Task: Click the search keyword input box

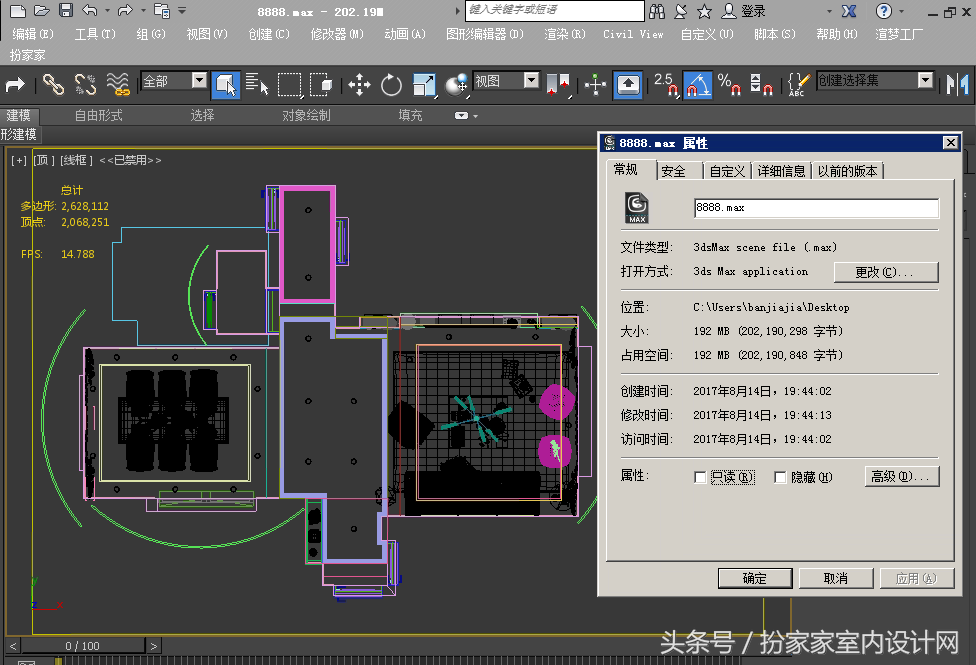Action: (x=555, y=11)
